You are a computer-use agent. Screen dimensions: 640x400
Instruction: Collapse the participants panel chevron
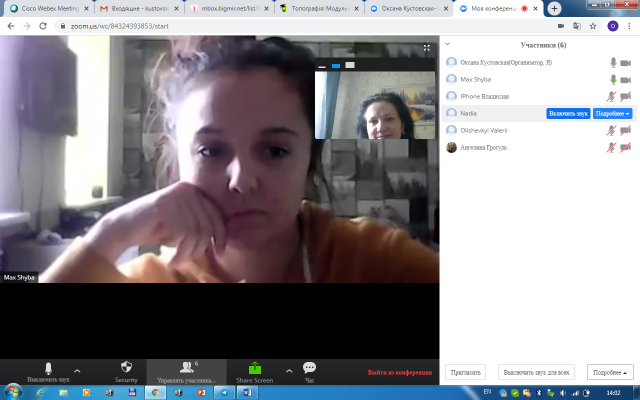point(447,44)
